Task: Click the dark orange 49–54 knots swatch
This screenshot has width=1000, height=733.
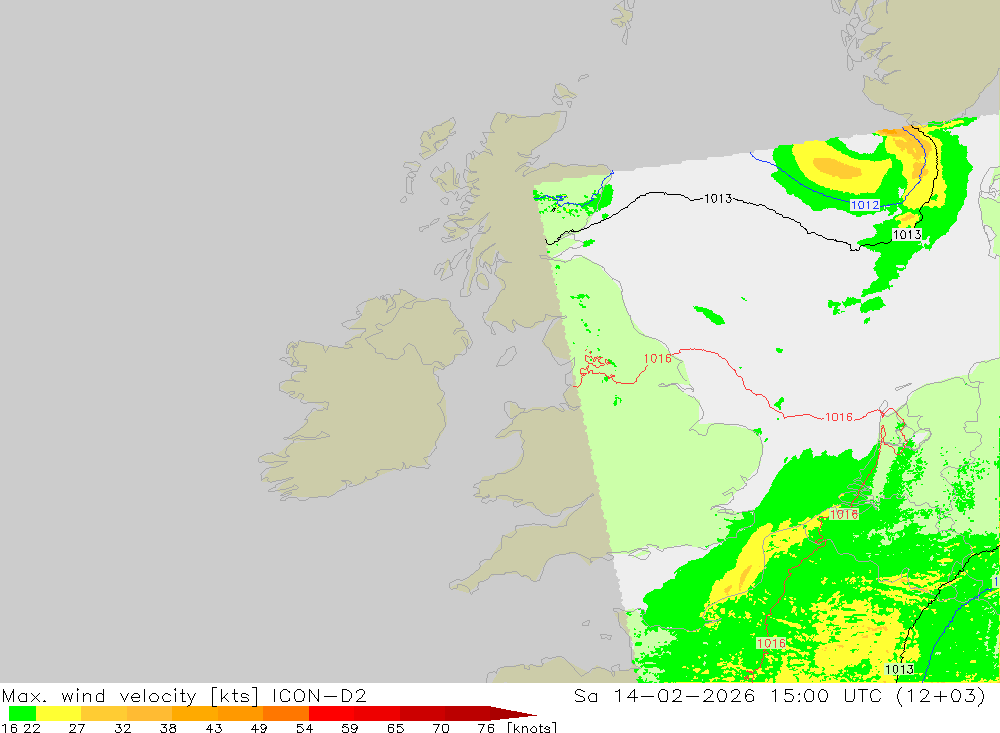Action: [x=286, y=713]
